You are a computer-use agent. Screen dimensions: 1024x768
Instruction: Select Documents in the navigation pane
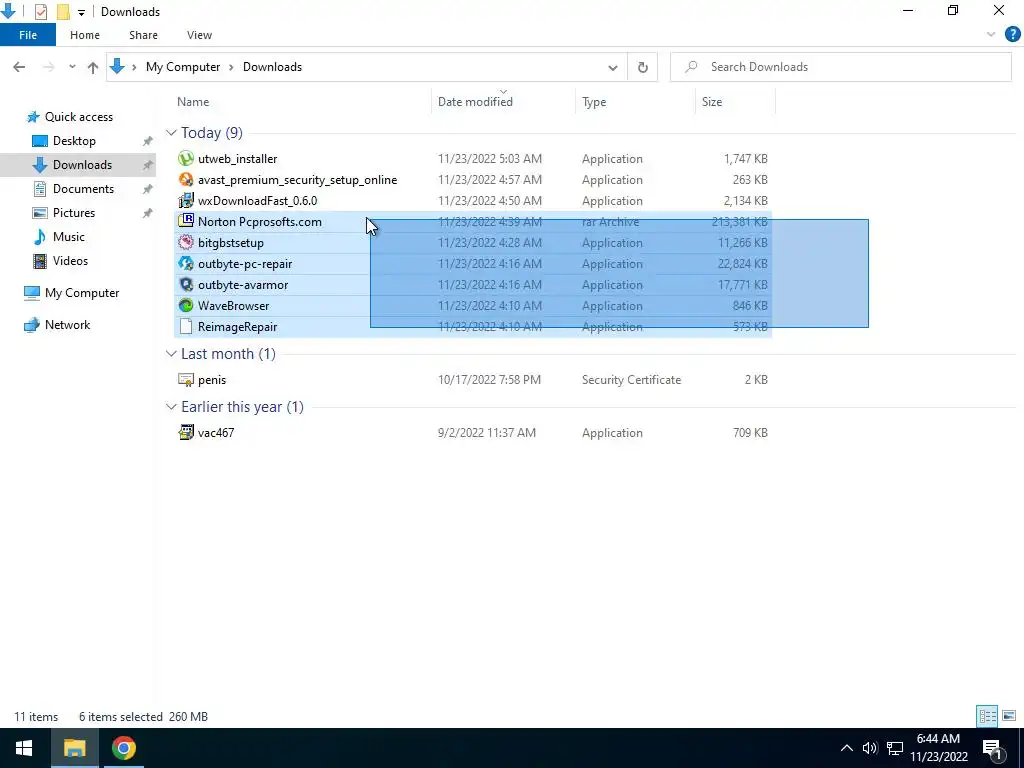pyautogui.click(x=83, y=189)
